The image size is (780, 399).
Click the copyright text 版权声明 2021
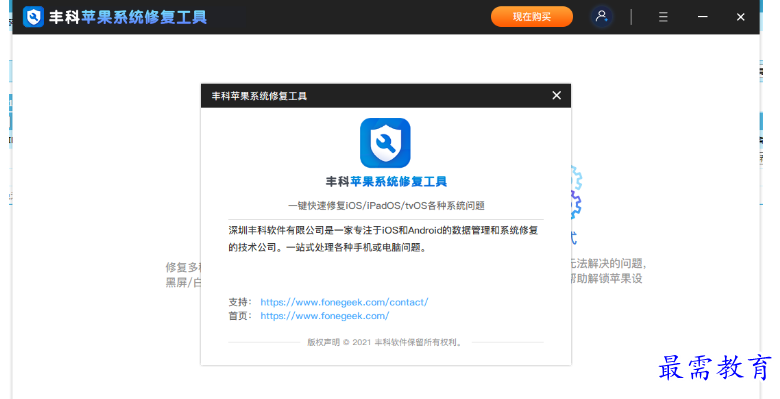click(386, 342)
